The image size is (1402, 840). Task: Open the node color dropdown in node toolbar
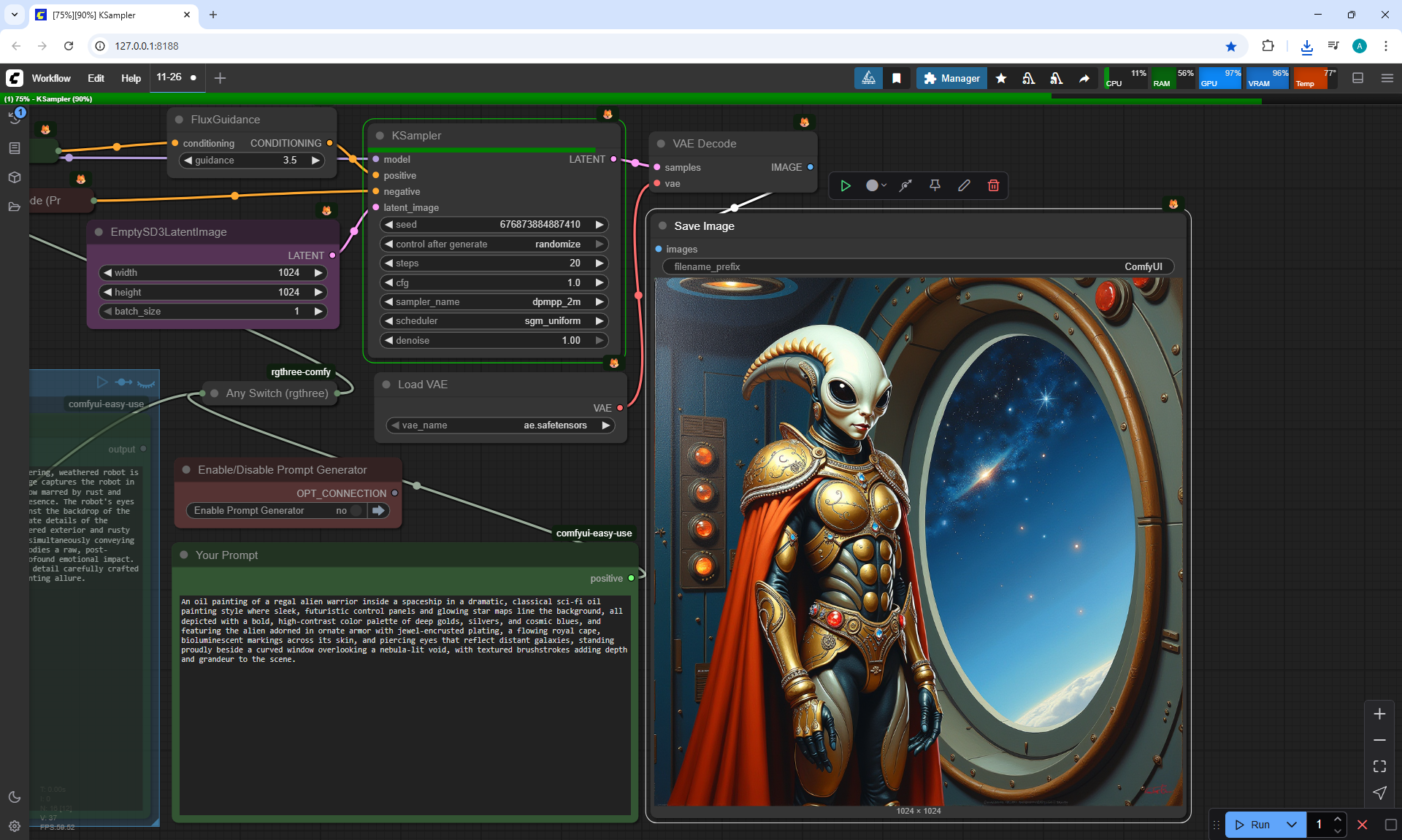tap(876, 185)
